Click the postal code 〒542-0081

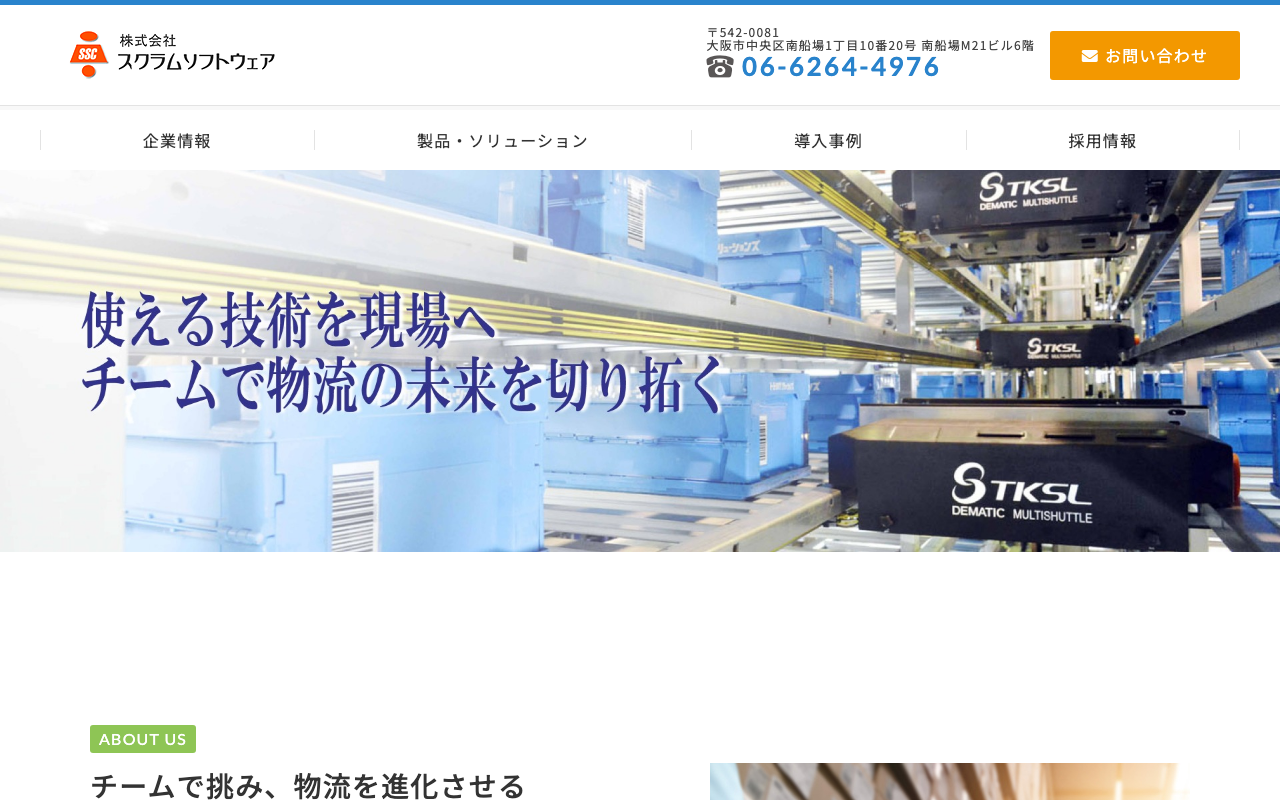pyautogui.click(x=743, y=32)
